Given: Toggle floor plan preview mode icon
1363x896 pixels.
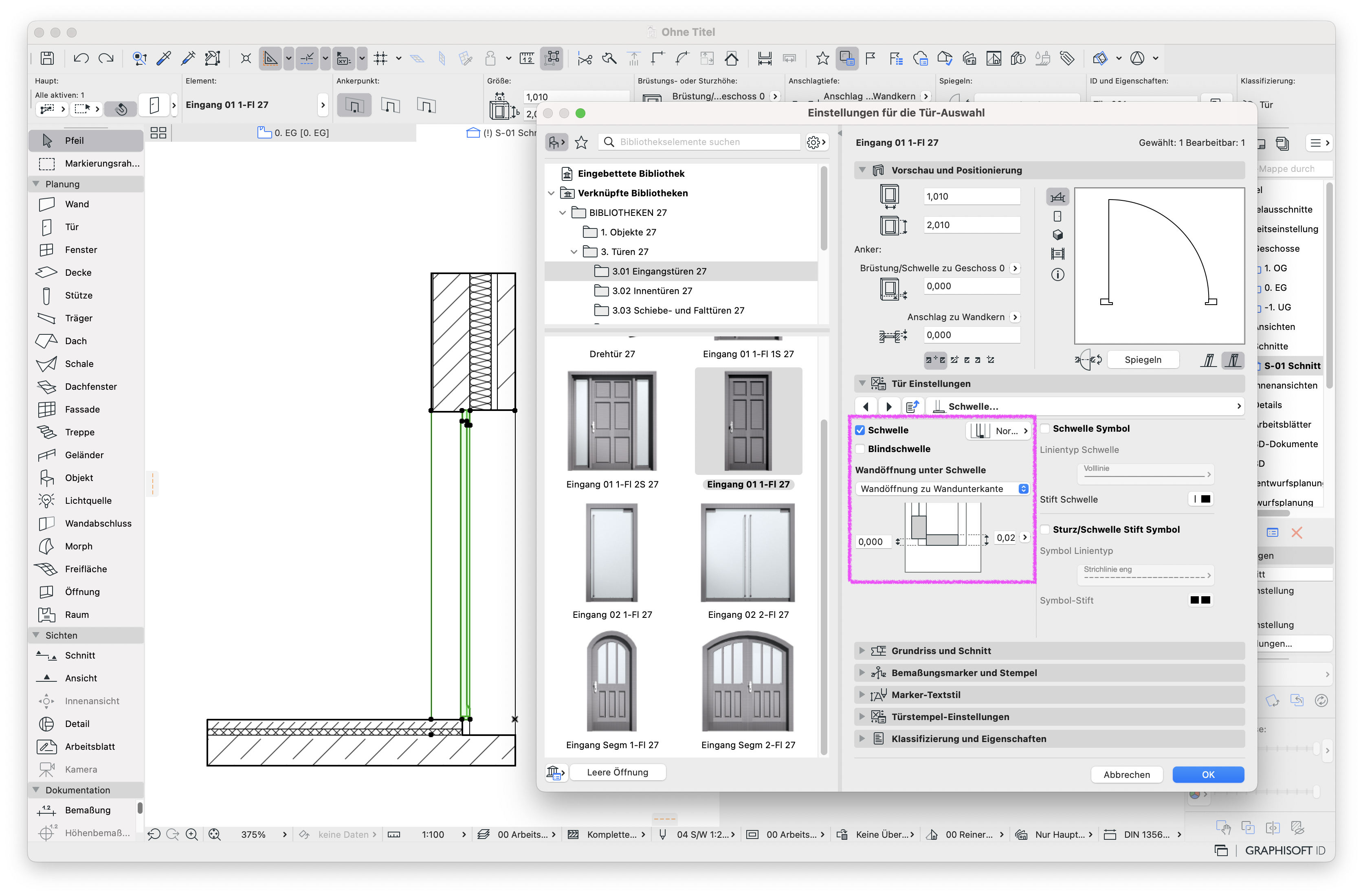Looking at the screenshot, I should (x=1057, y=197).
